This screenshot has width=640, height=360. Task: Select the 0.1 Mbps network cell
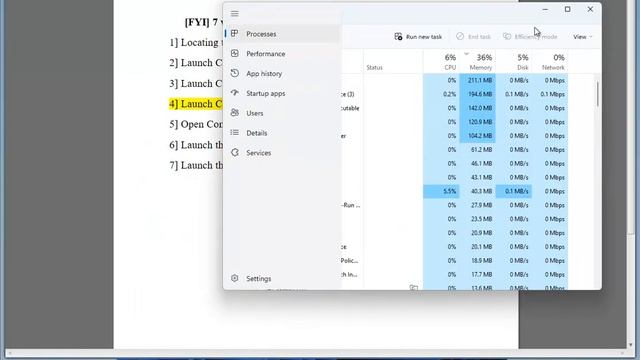click(x=550, y=94)
